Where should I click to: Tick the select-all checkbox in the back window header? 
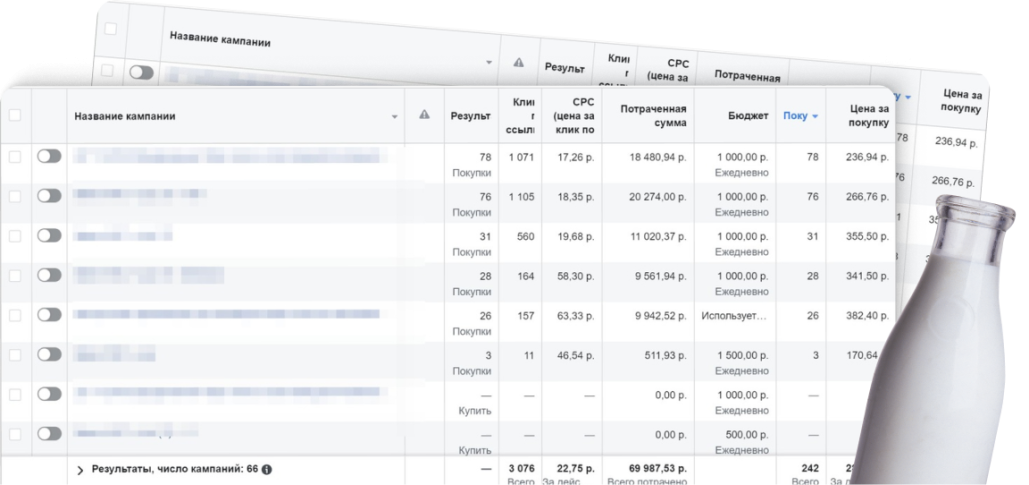click(x=110, y=29)
